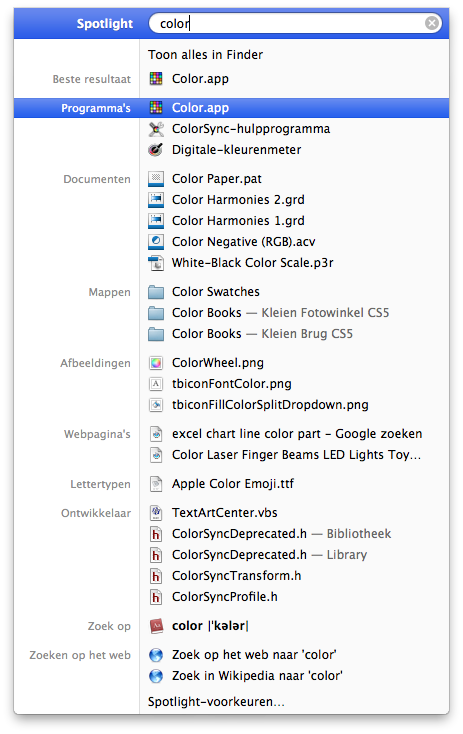
Task: Select 'Toon alles in Finder'
Action: [x=205, y=55]
